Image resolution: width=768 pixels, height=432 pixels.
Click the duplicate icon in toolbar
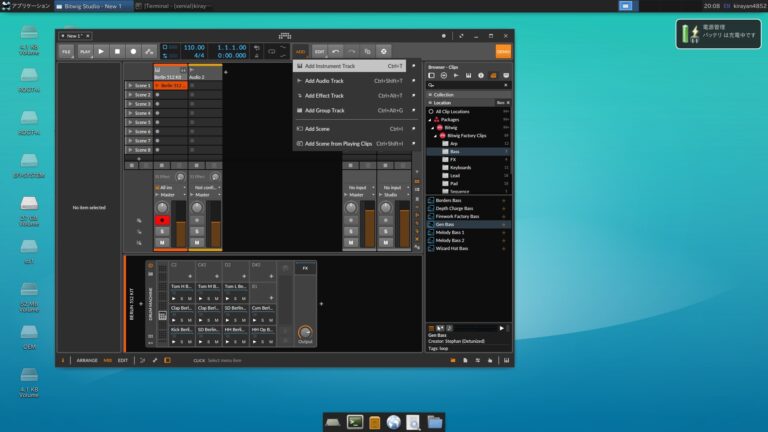(x=367, y=51)
